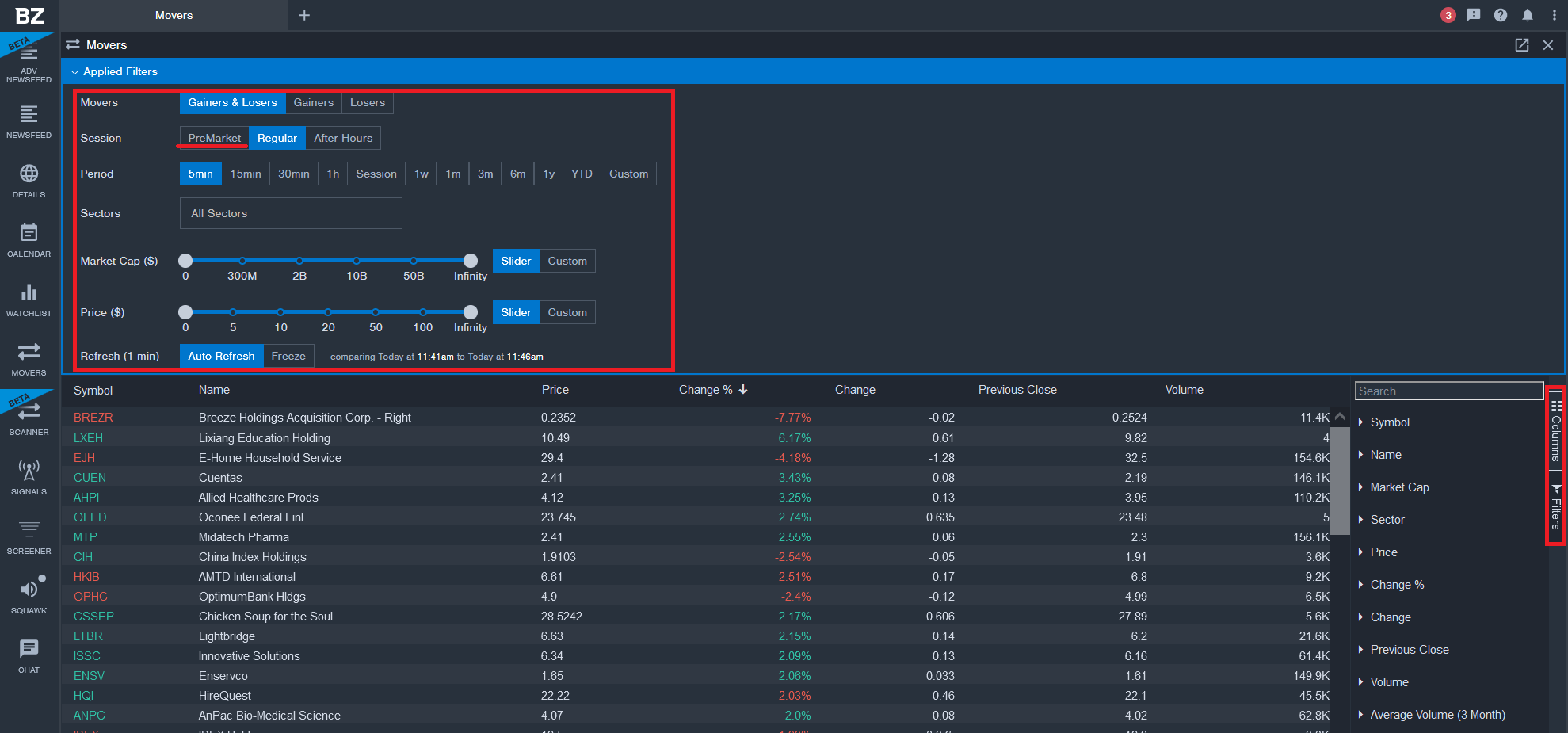Enable the Freeze refresh mode
This screenshot has height=733, width=1568.
pyautogui.click(x=288, y=356)
